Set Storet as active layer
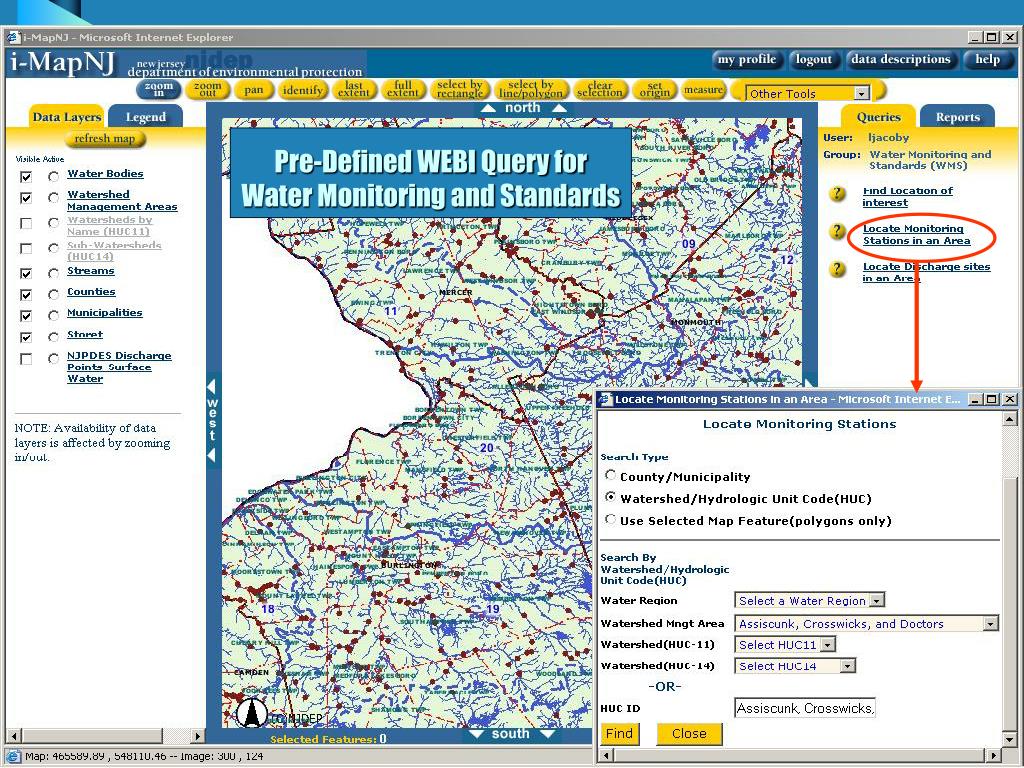1024x768 pixels. 54,337
